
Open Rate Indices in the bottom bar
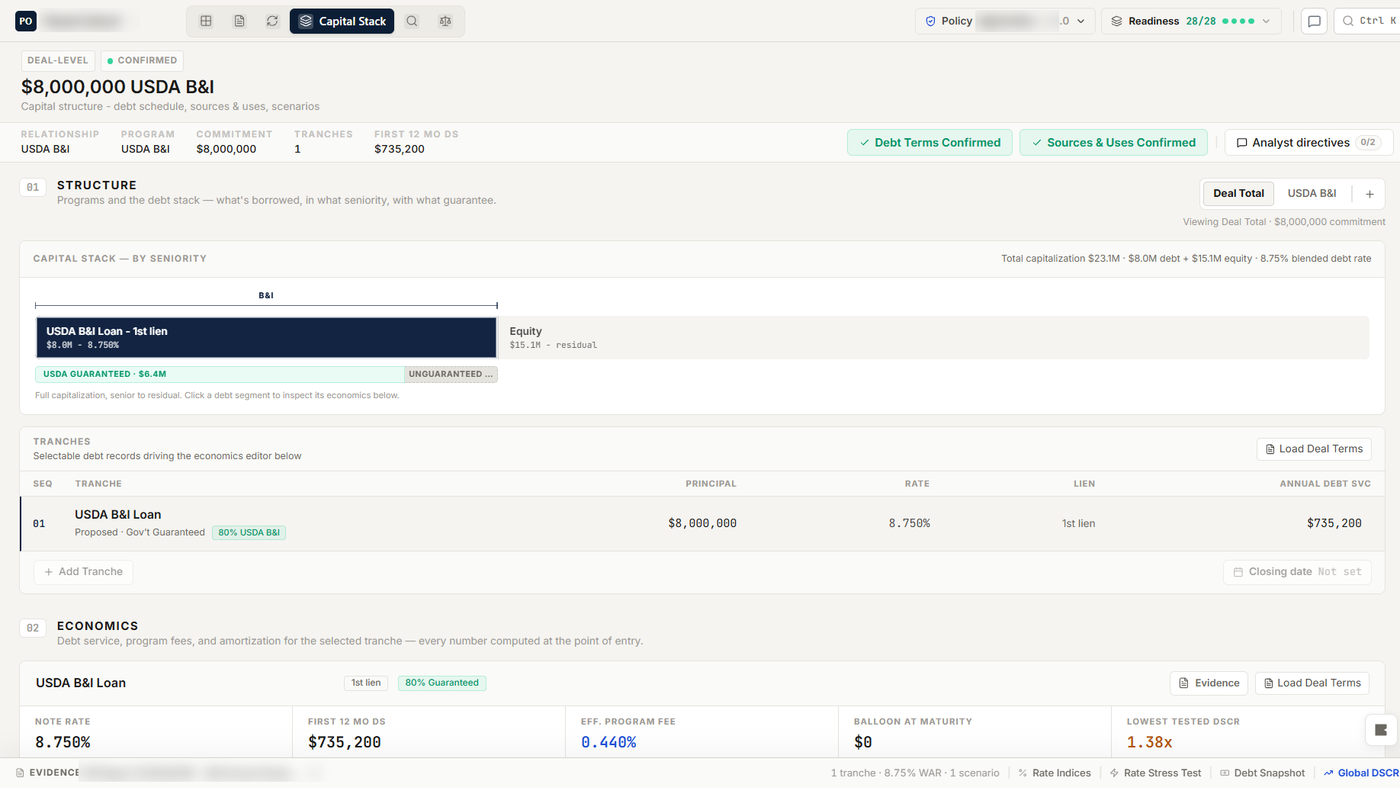point(1055,773)
